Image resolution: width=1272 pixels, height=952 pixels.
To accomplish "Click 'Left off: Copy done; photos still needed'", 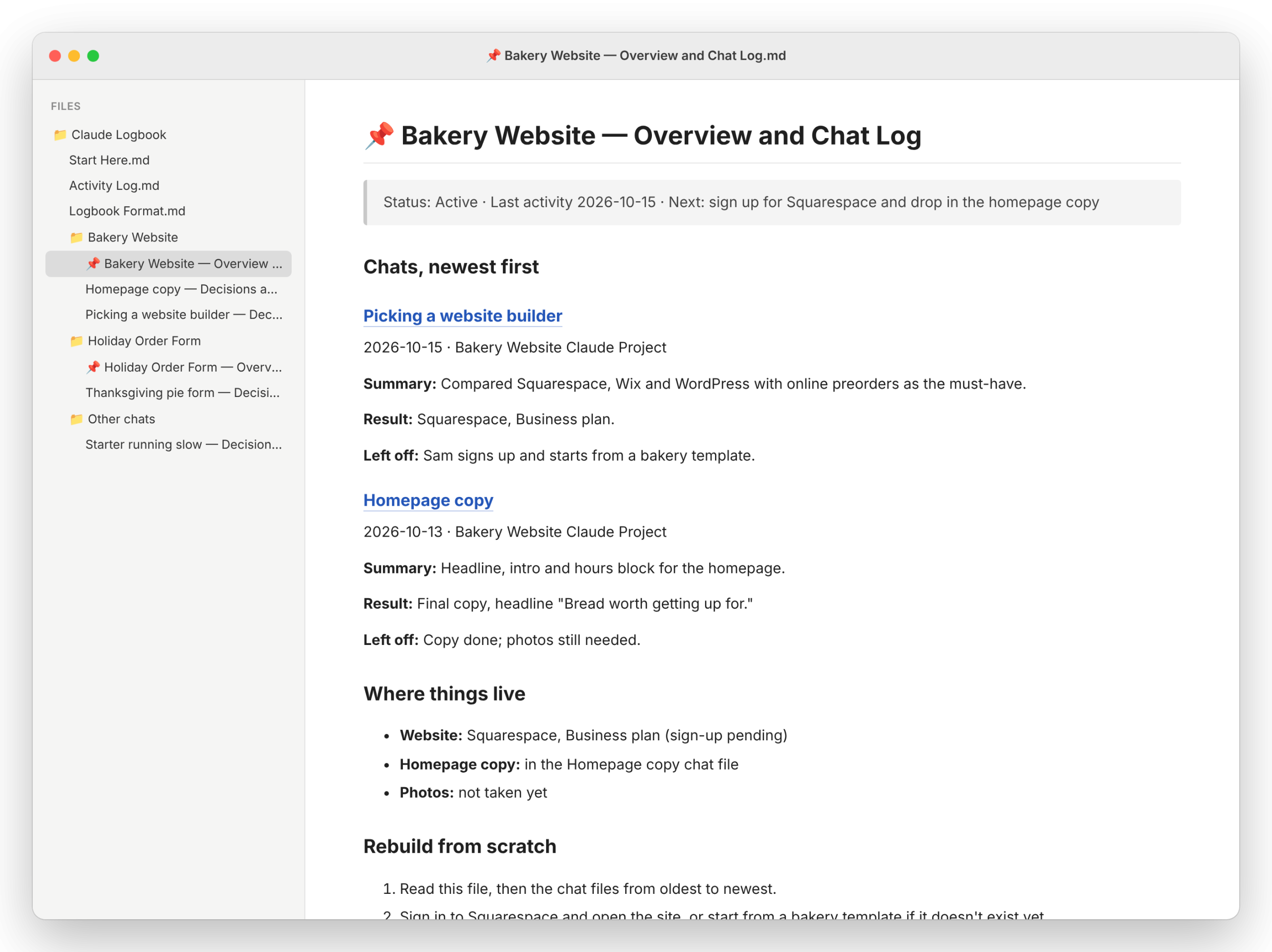I will (x=501, y=640).
